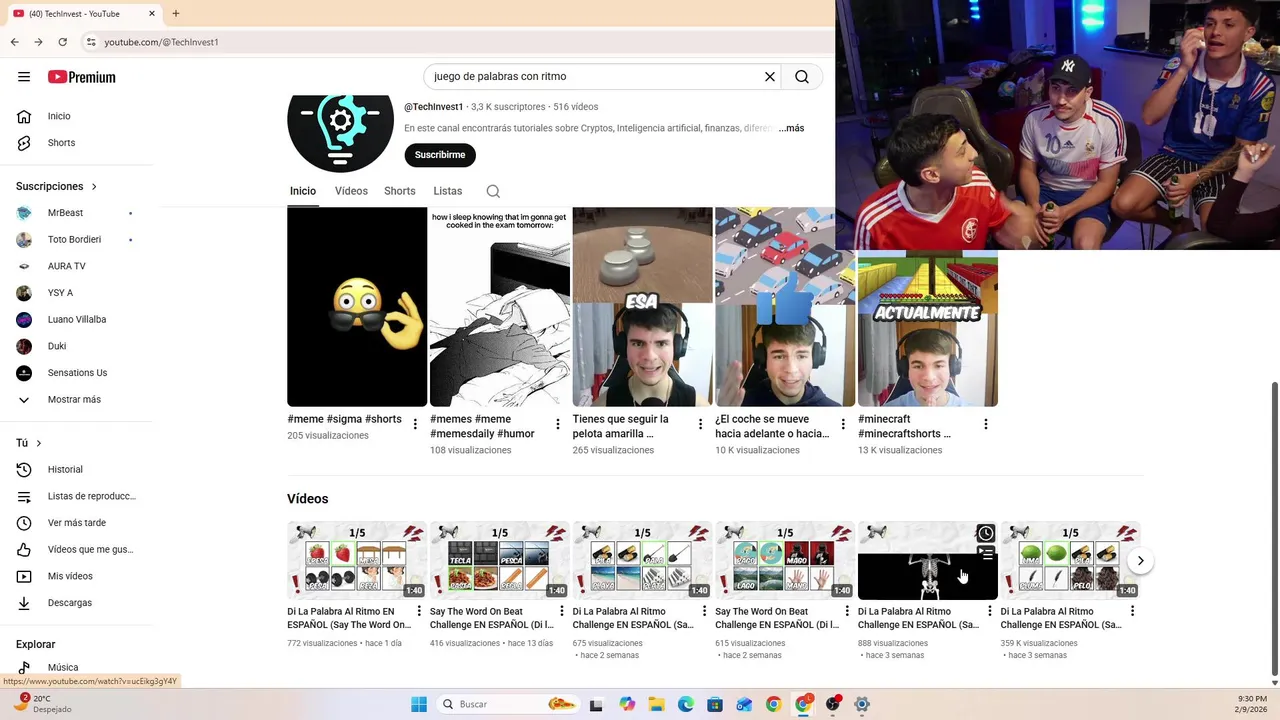1280x720 pixels.
Task: Expand the Suscripciones section
Action: tap(57, 186)
